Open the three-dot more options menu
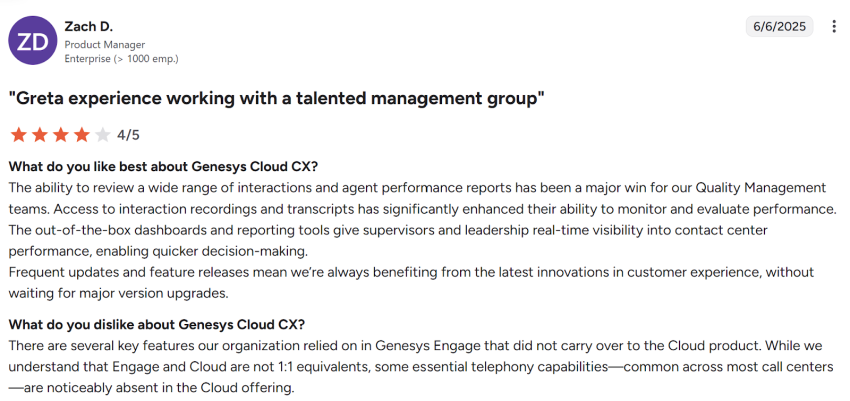Viewport: 850px width, 401px height. (x=834, y=27)
